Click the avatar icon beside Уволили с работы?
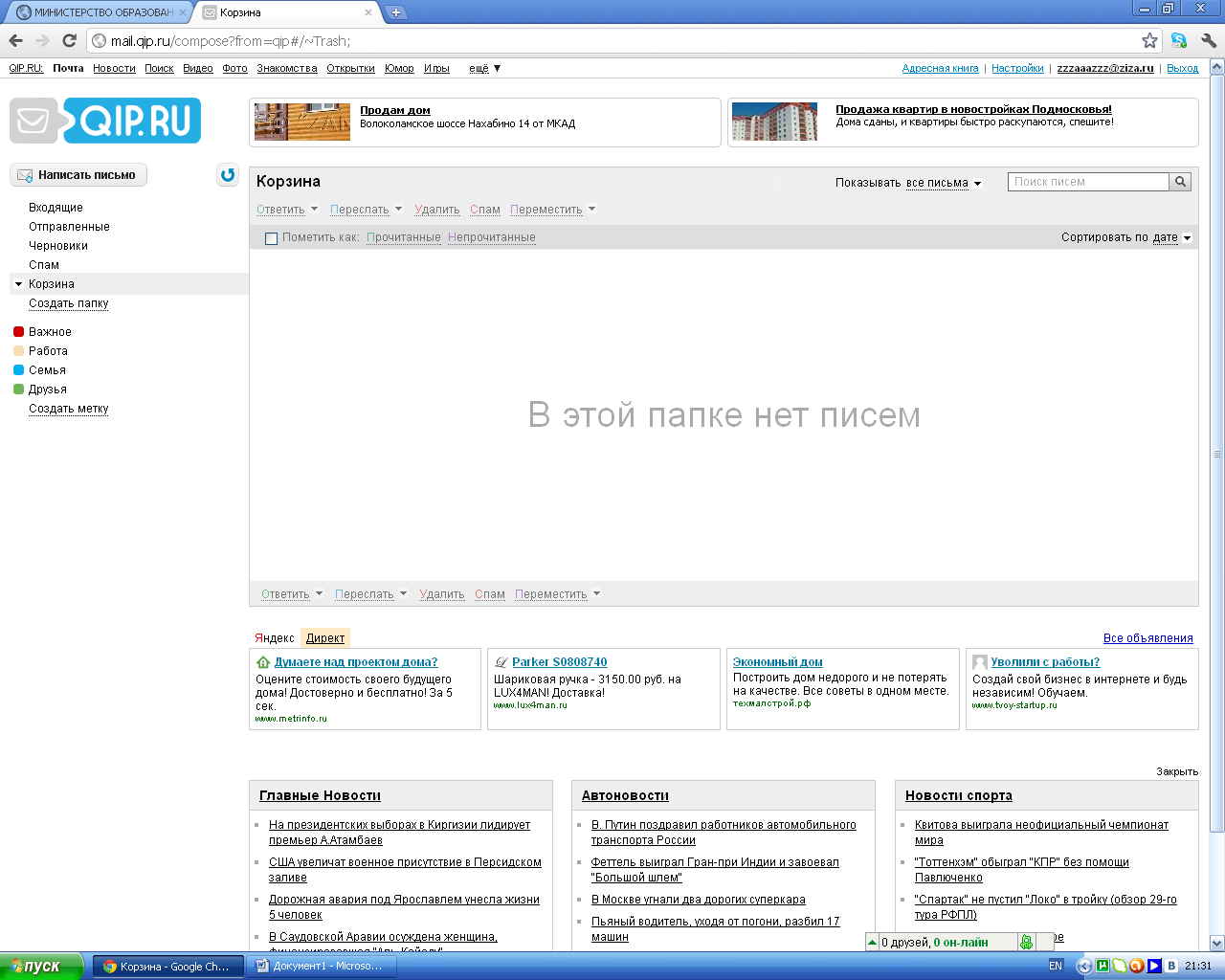The image size is (1225, 980). click(x=979, y=662)
